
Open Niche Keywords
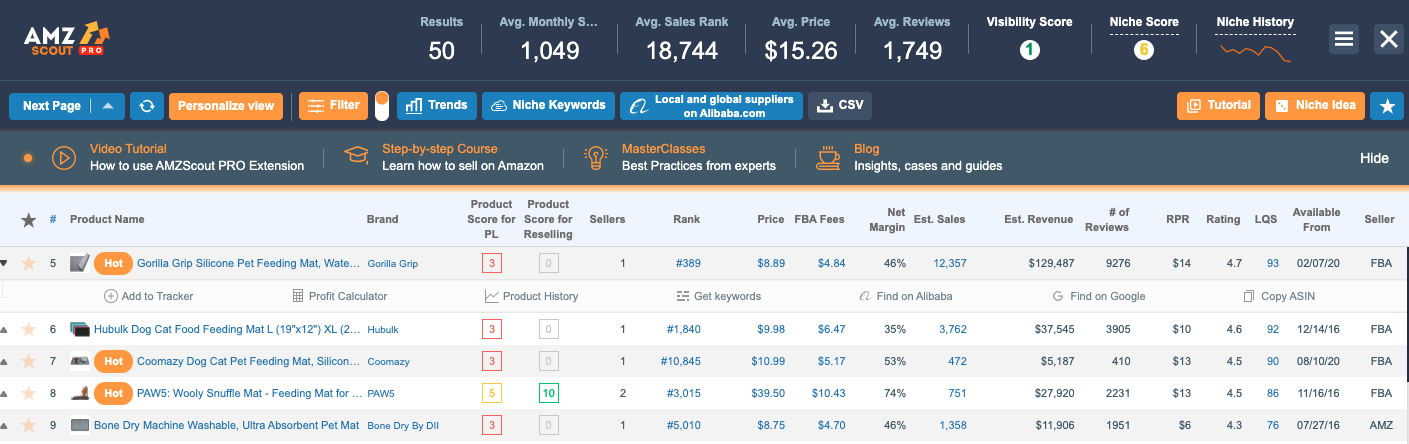(548, 106)
